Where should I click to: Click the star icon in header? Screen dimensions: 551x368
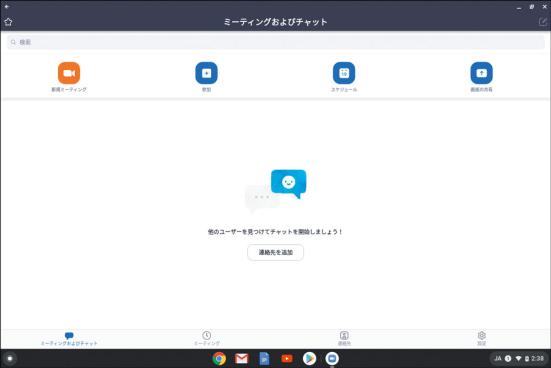(x=8, y=22)
